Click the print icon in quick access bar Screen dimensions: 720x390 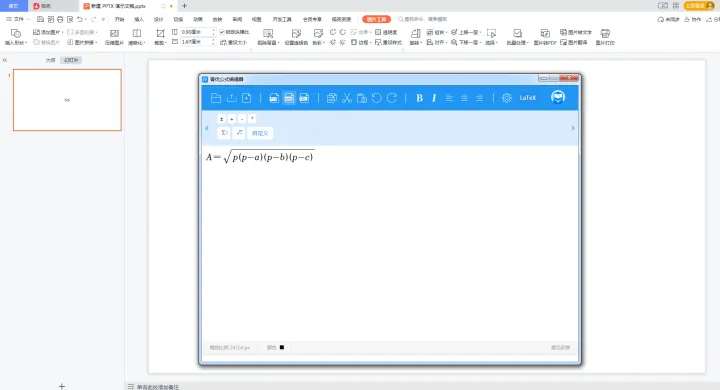click(60, 19)
